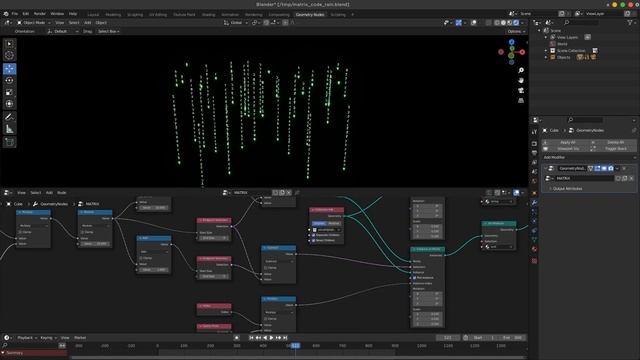Image resolution: width=640 pixels, height=360 pixels.
Task: Open the Object properties tab (orange square)
Action: 534,193
